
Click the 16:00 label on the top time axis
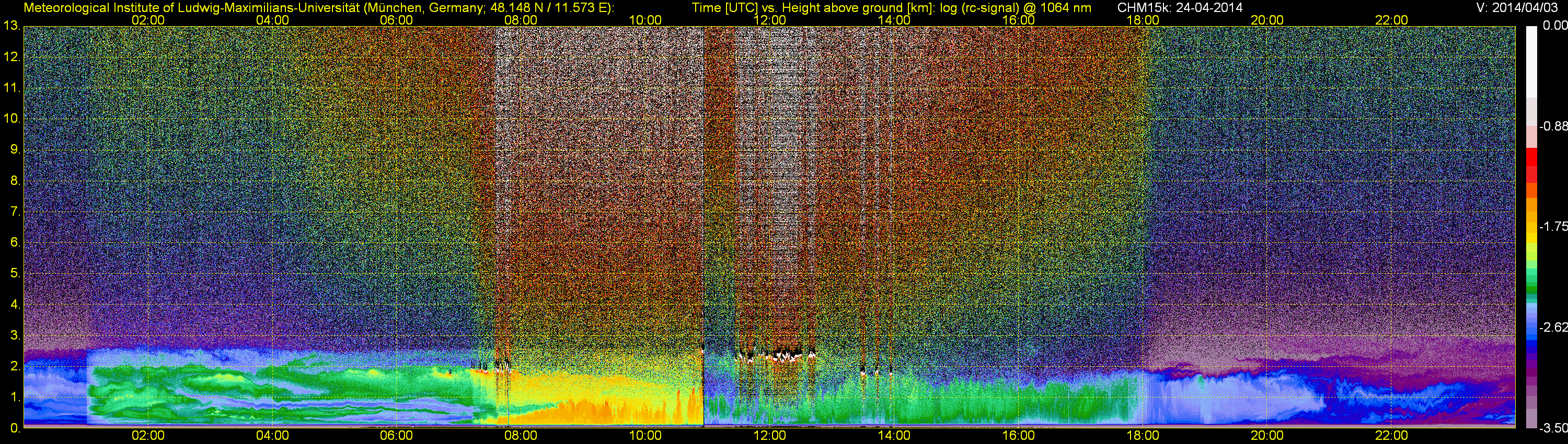tap(1018, 20)
